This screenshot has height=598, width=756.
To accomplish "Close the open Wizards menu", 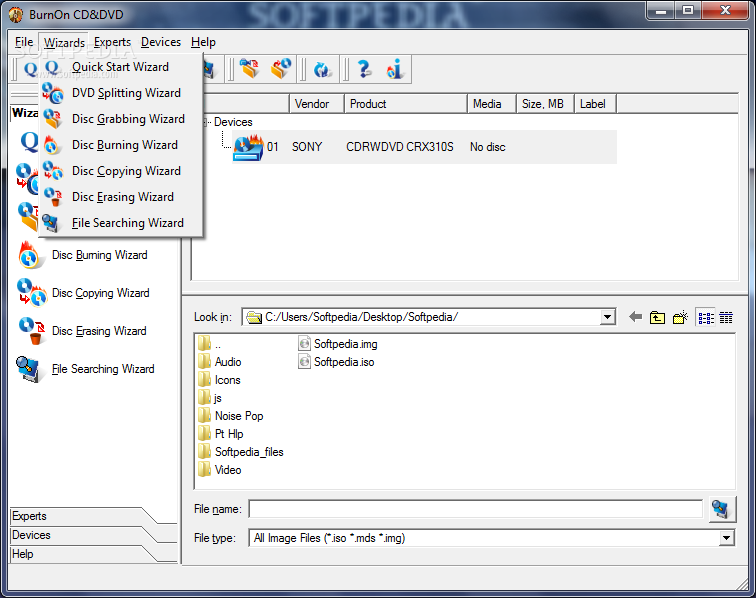I will pyautogui.click(x=64, y=42).
